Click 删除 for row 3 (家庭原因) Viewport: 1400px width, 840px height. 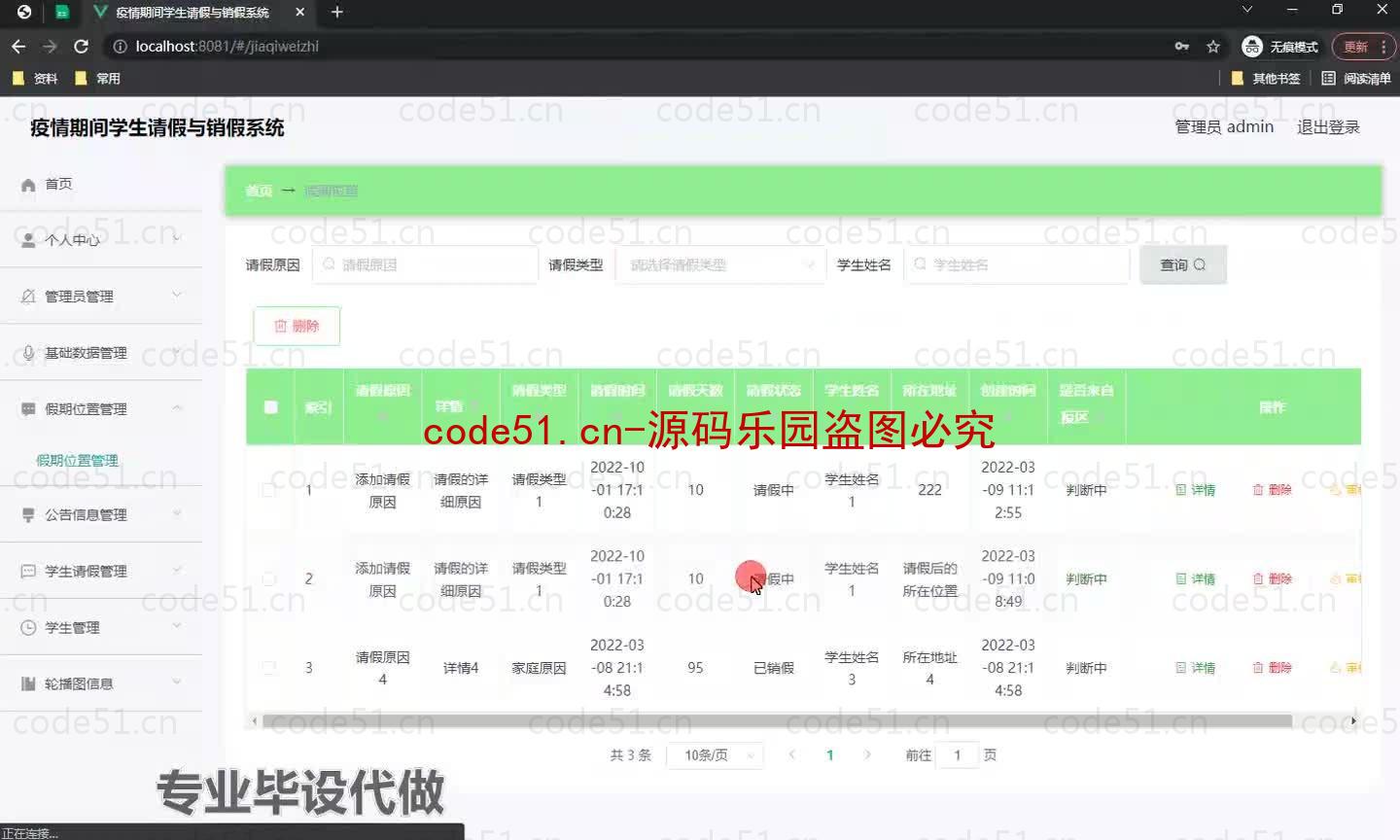tap(1273, 668)
